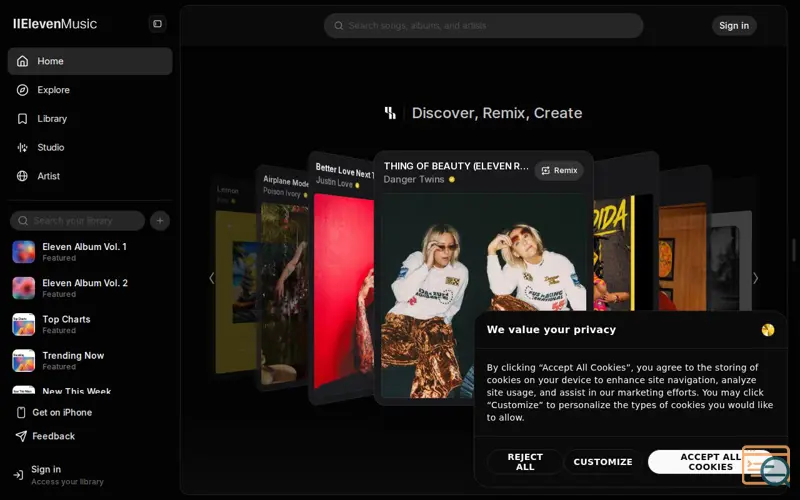
Task: Click the ElevenLabs logo beside Discover heading
Action: (390, 113)
